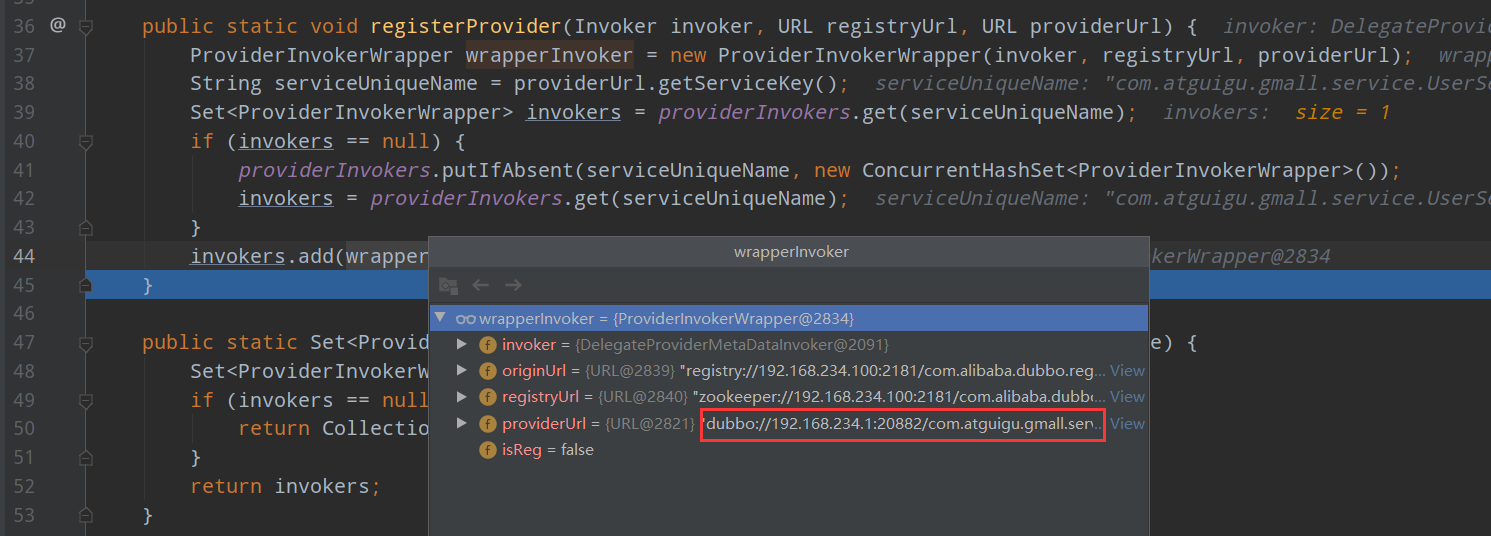This screenshot has height=536, width=1491.
Task: Fold the method starting at line 47
Action: (86, 342)
